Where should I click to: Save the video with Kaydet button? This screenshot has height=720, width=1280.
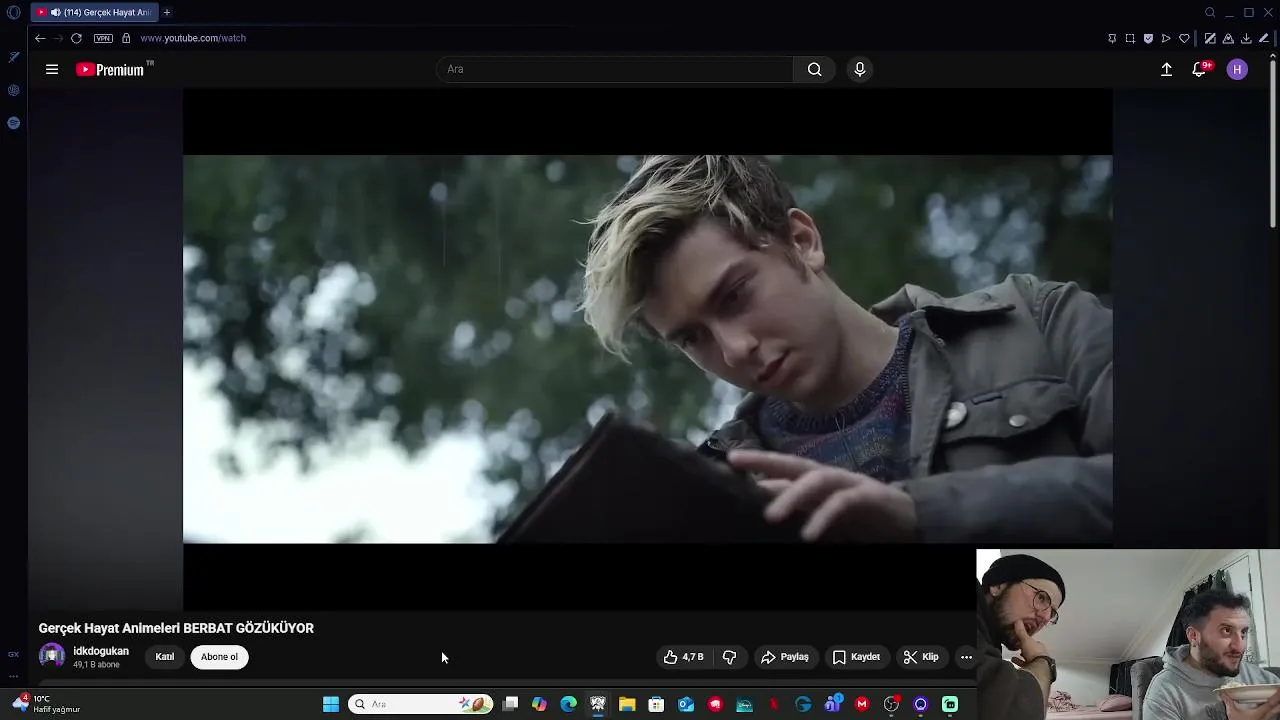coord(857,657)
